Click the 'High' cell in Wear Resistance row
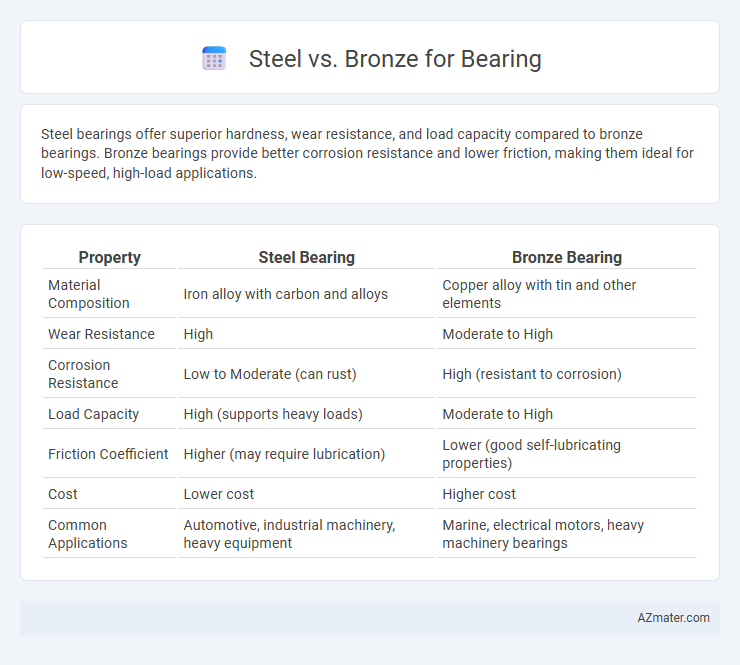 (198, 334)
